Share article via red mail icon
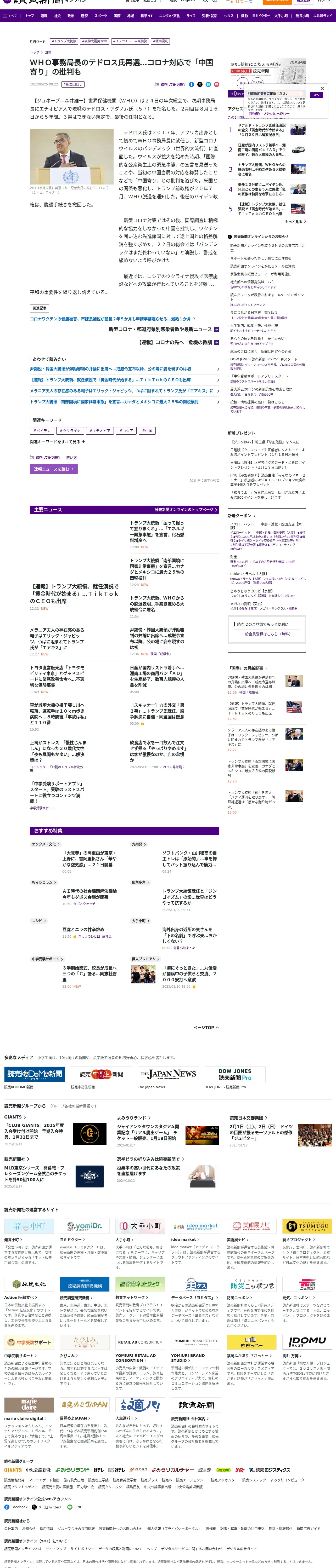Viewport: 336px width, 1568px height. 216,85
